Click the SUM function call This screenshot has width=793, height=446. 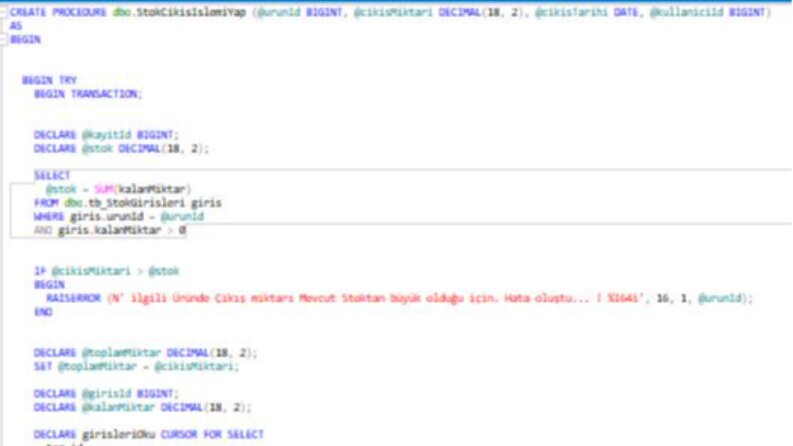click(143, 189)
